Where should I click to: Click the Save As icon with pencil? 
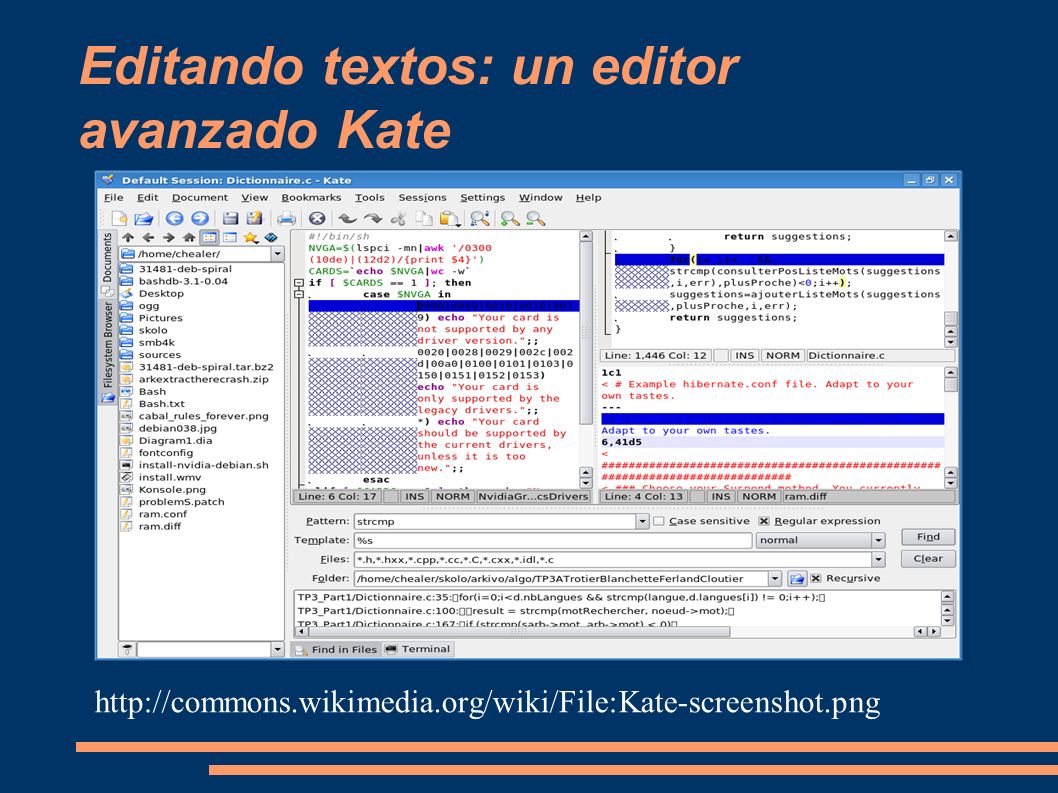254,219
